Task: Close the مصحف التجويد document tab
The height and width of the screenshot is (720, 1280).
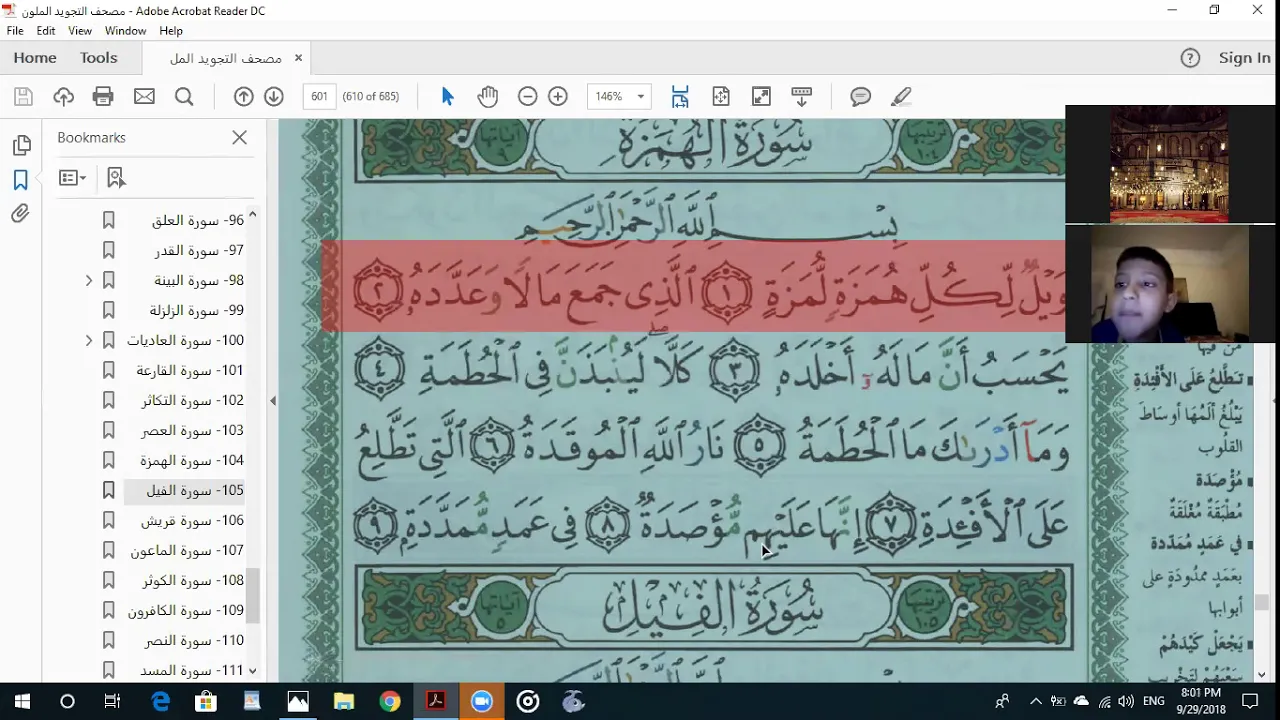Action: 298,58
